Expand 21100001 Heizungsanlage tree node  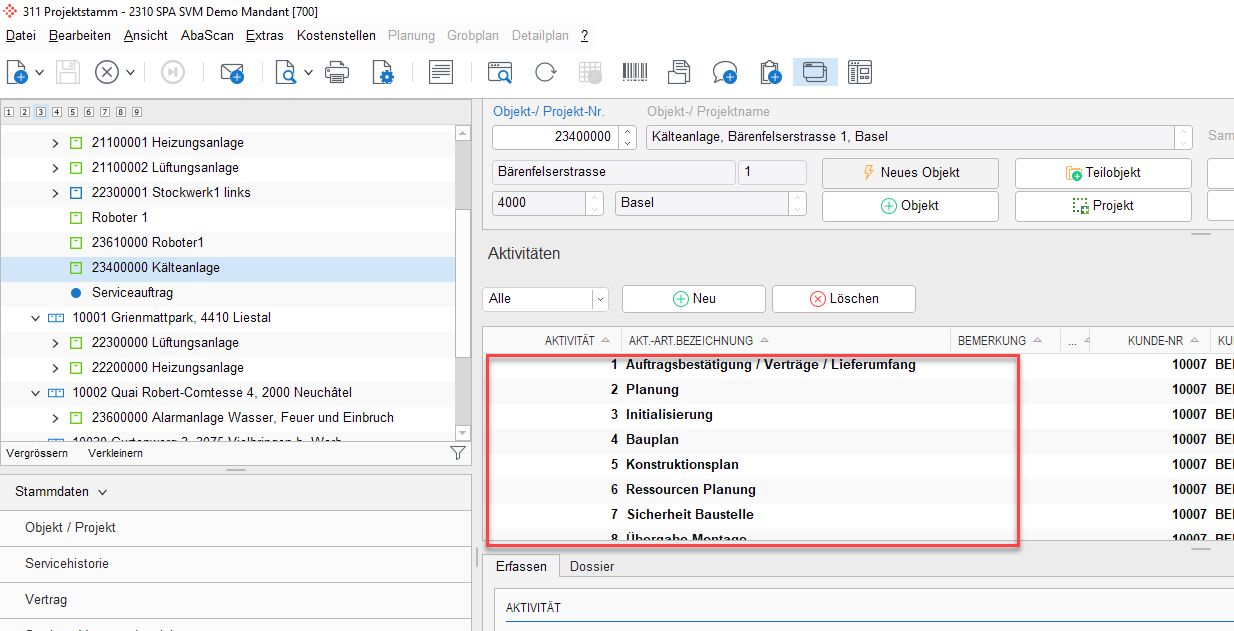tap(55, 143)
